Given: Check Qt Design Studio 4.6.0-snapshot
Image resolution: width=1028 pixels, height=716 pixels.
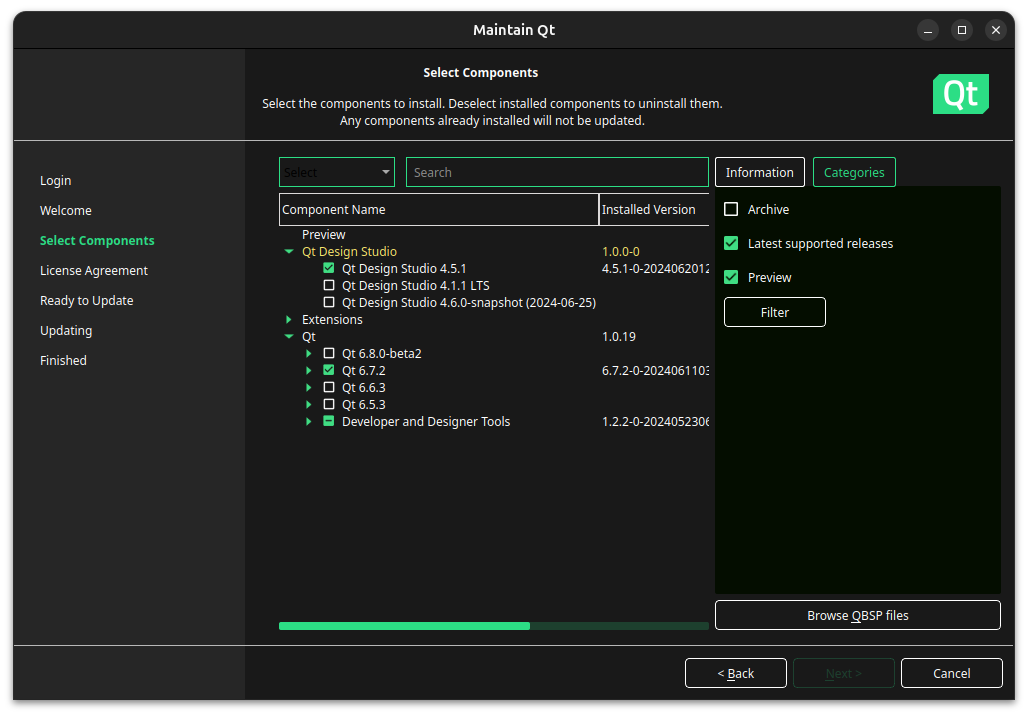Looking at the screenshot, I should pos(328,302).
